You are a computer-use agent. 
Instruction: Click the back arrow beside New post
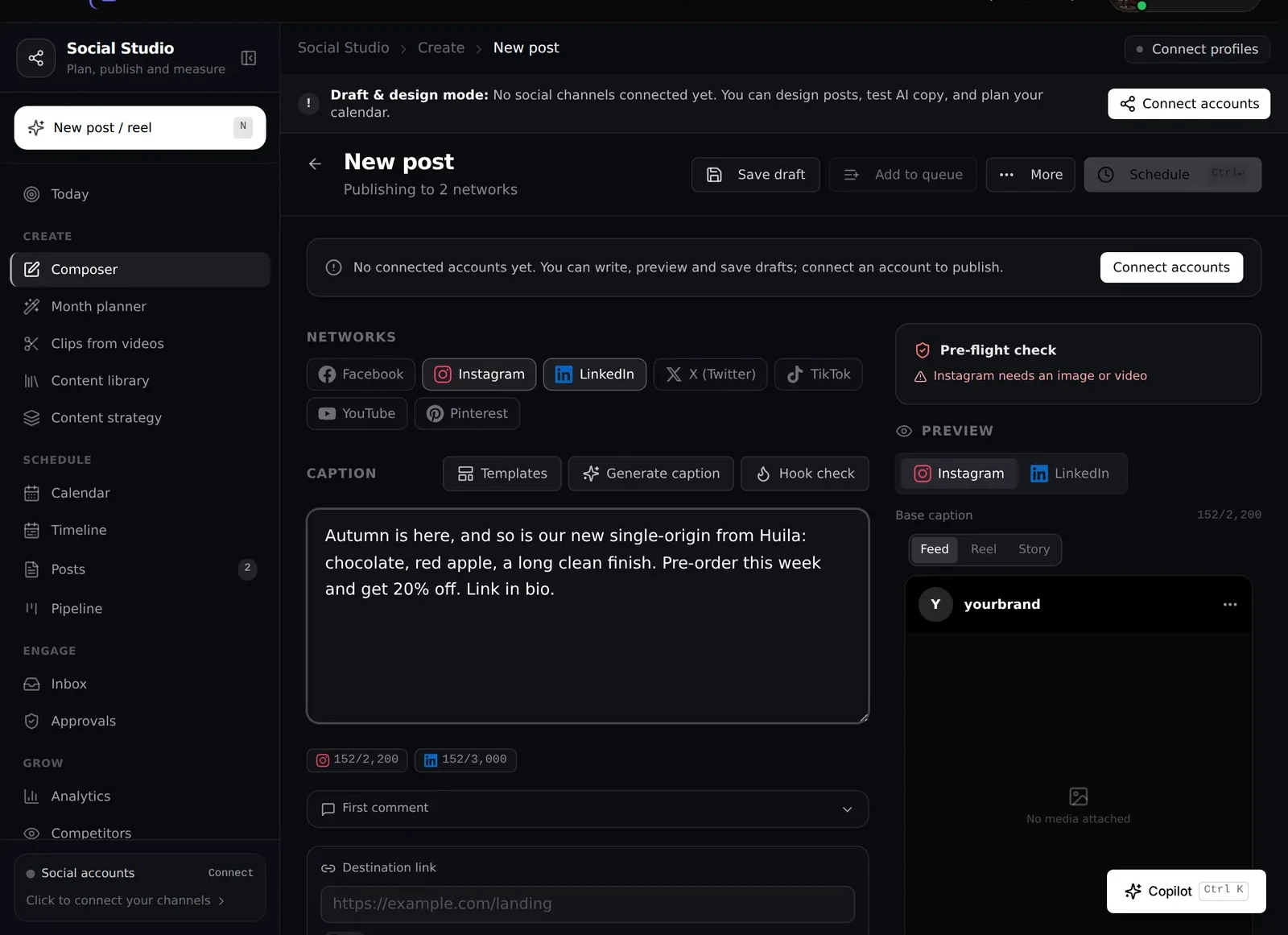point(315,164)
